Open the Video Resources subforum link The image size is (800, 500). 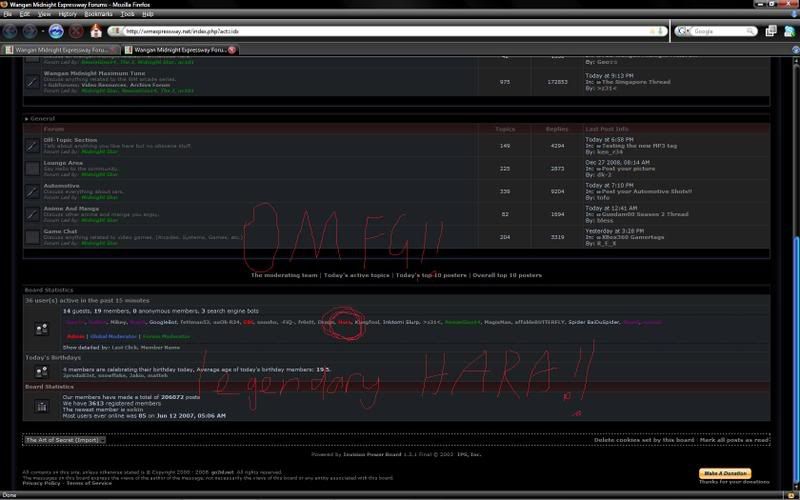tap(102, 85)
